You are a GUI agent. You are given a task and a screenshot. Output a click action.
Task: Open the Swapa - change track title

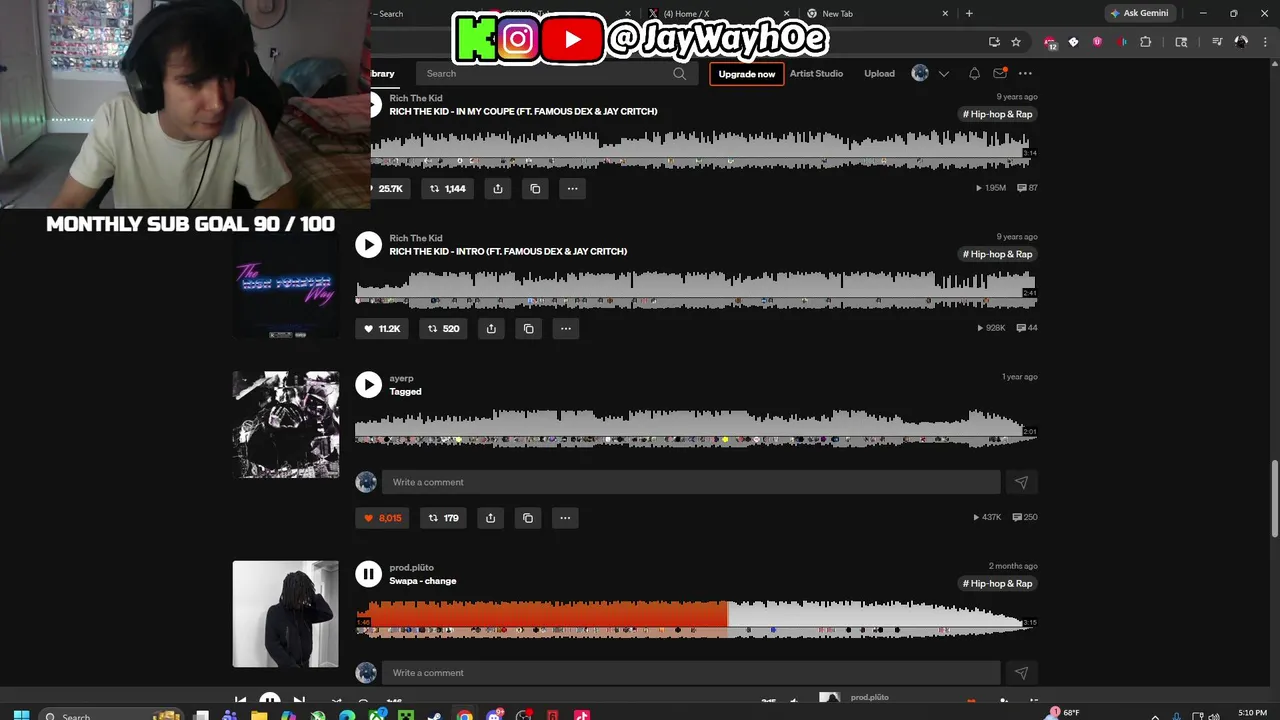coord(422,581)
